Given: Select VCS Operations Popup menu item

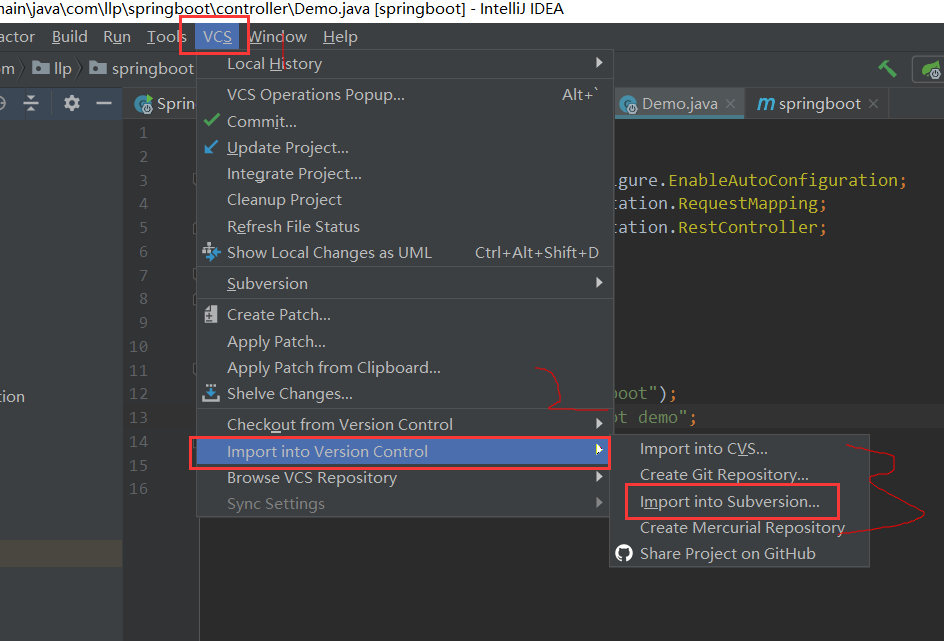Looking at the screenshot, I should pos(405,94).
